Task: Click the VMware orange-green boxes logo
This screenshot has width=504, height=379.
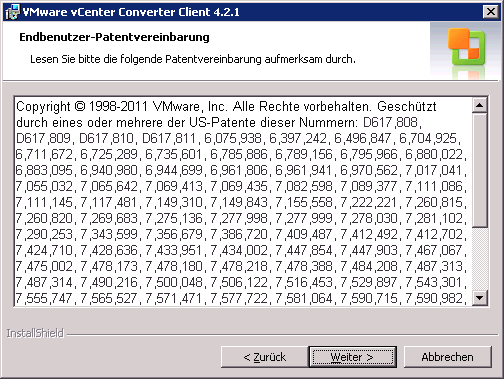Action: pyautogui.click(x=467, y=47)
